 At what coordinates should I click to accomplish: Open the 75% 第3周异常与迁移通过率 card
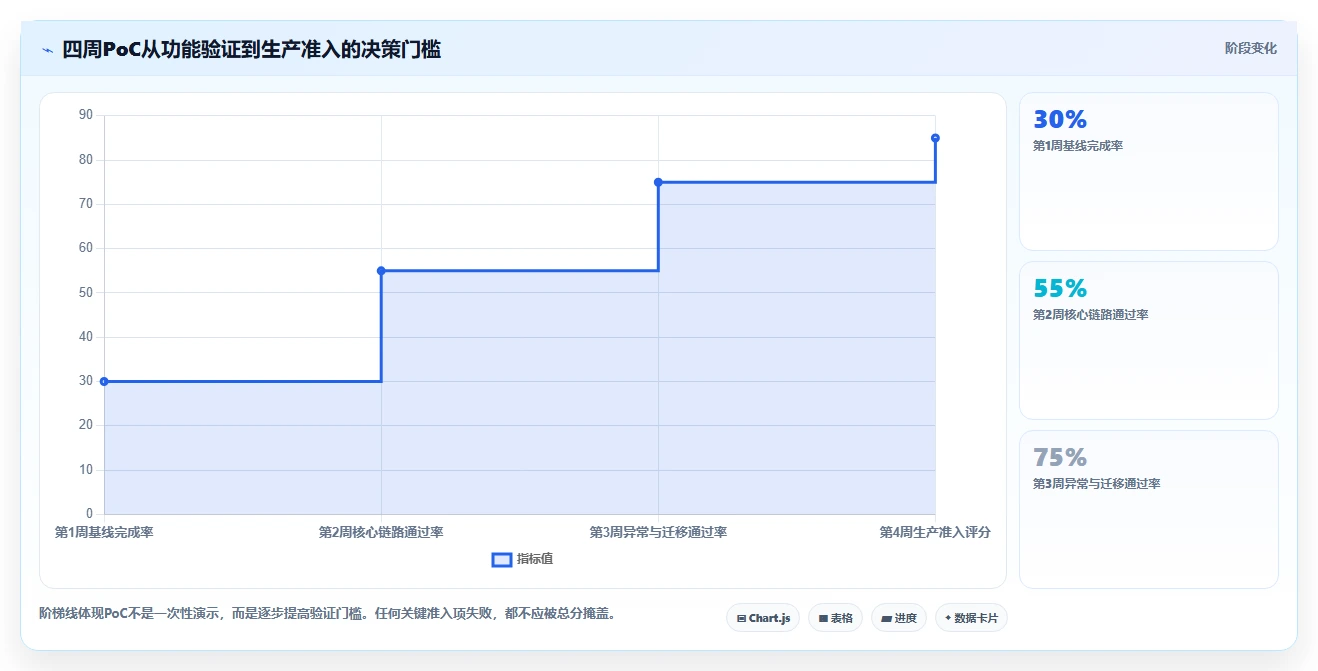[x=1148, y=509]
